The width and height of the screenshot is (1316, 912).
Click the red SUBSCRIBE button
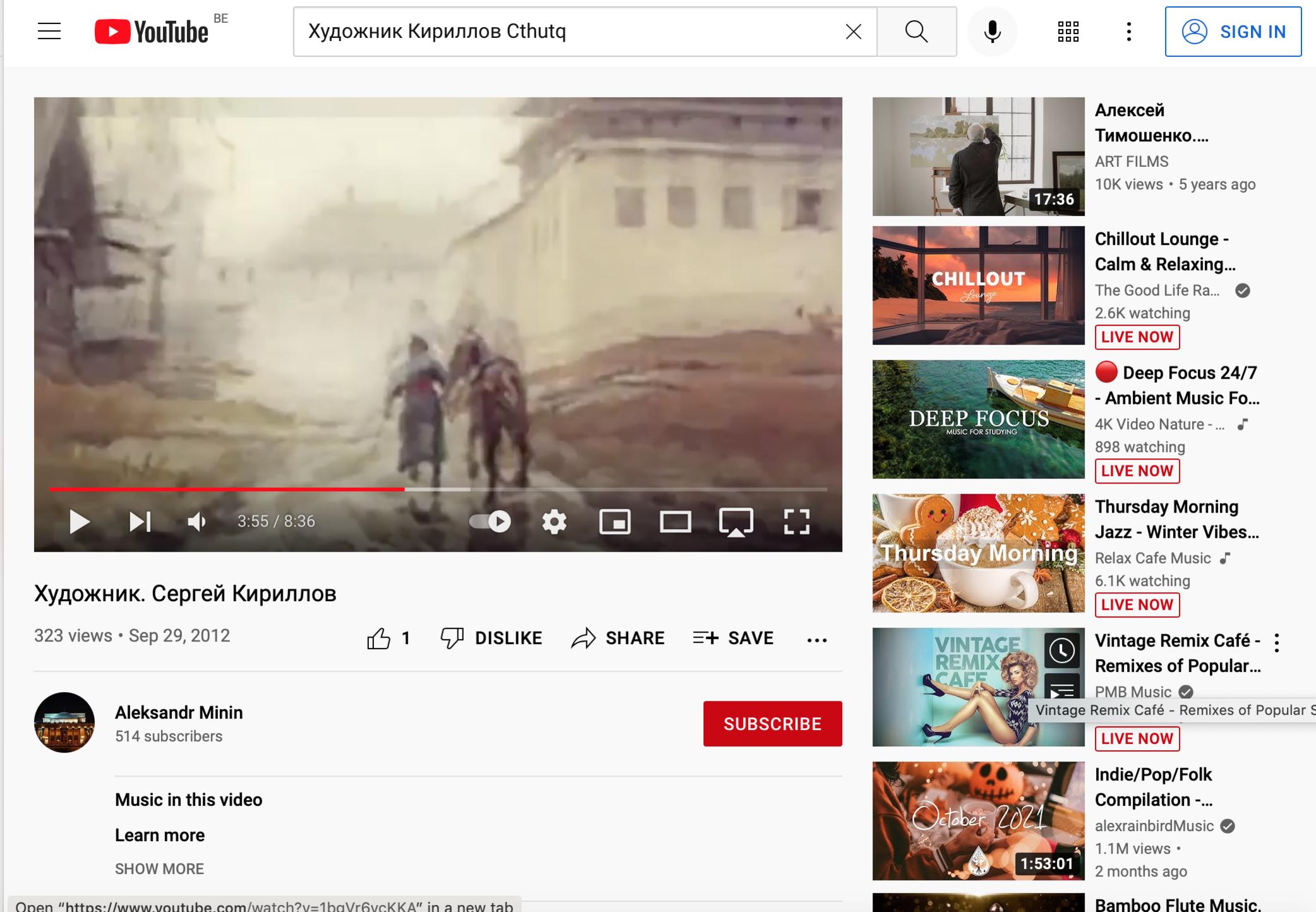tap(773, 724)
